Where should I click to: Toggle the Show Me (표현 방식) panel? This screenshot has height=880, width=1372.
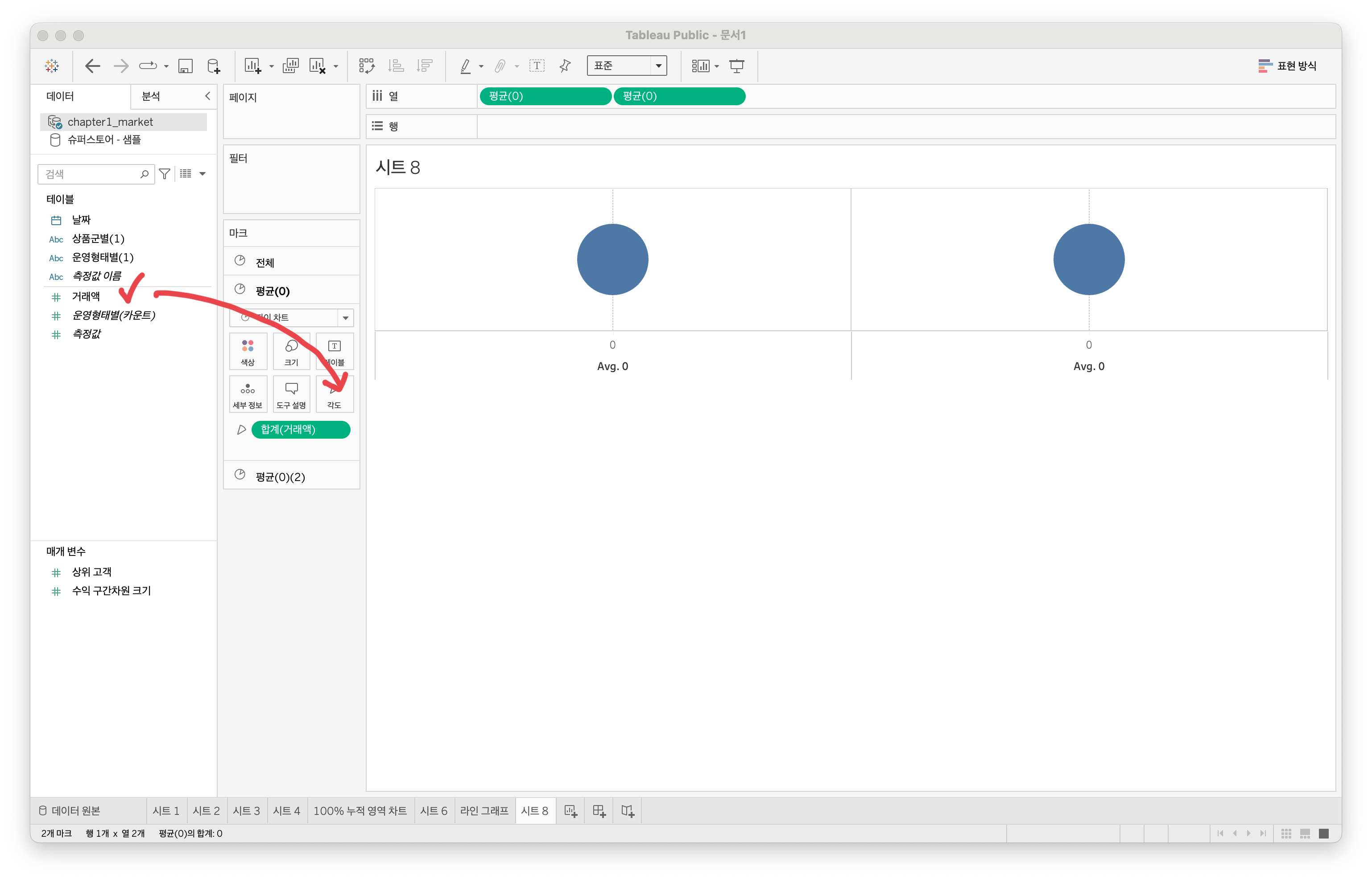1287,66
